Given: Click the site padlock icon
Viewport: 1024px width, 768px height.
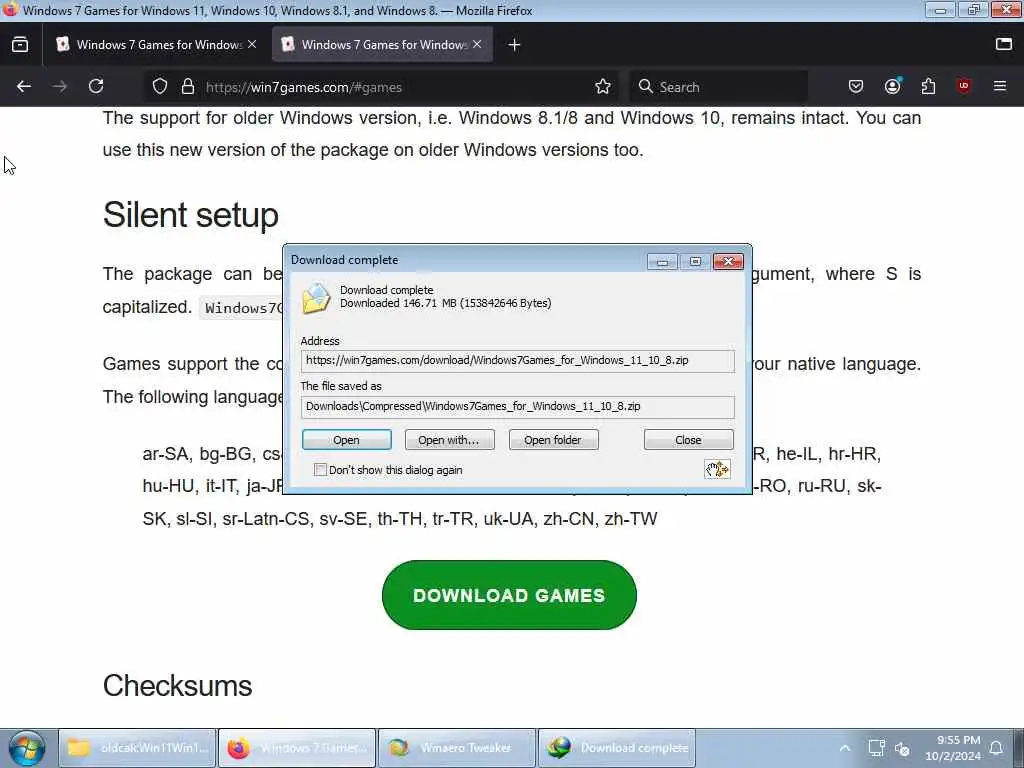Looking at the screenshot, I should click(x=188, y=86).
